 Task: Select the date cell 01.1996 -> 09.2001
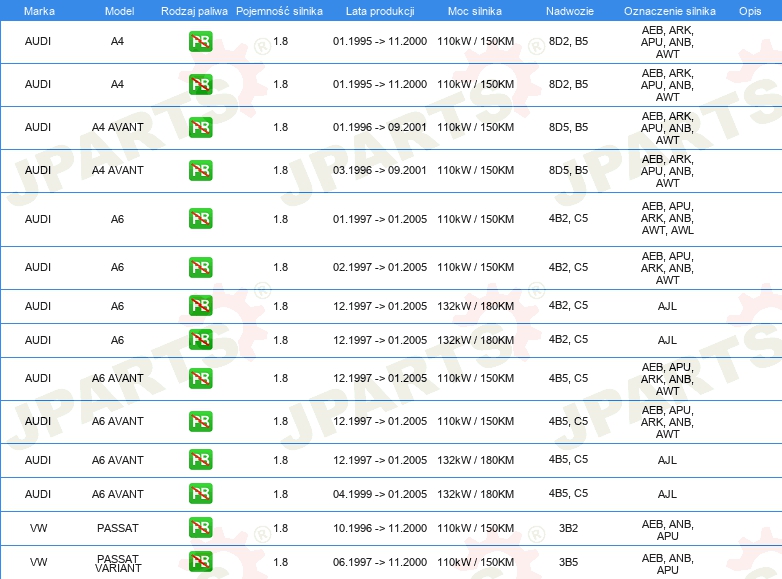coord(380,127)
